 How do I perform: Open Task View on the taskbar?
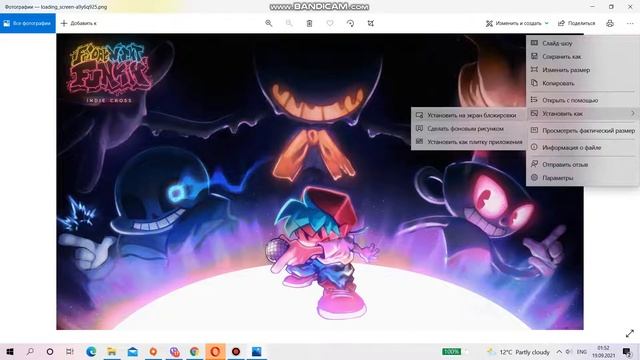coord(70,351)
